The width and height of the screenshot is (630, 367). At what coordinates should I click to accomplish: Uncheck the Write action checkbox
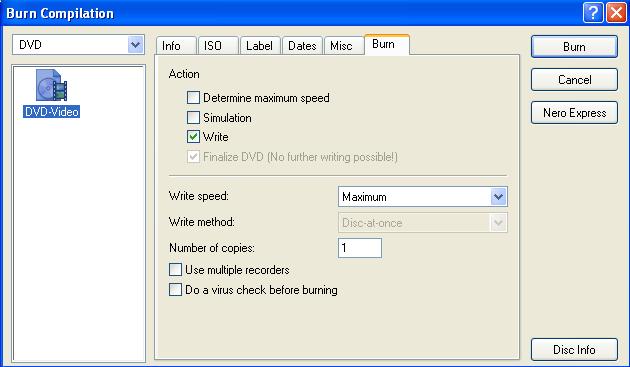click(193, 137)
